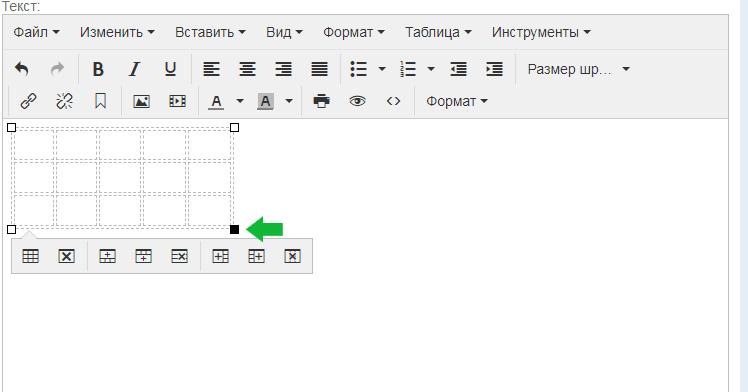Screen dimensions: 748x392
Task: Open the Файл menu
Action: [36, 32]
